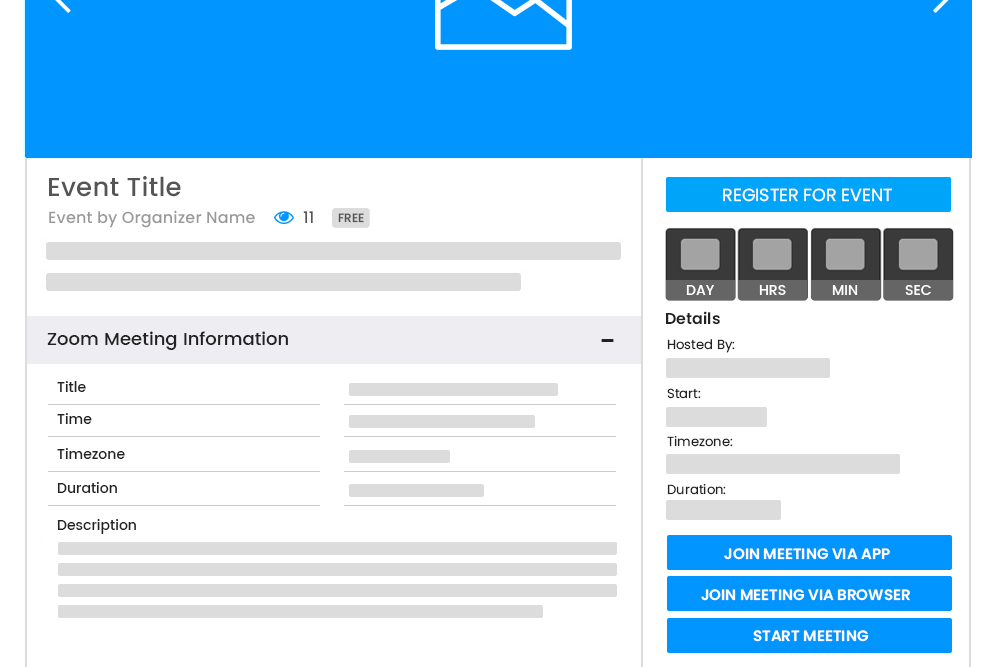This screenshot has width=1000, height=667.
Task: Click the minus disclosure control
Action: tap(607, 340)
